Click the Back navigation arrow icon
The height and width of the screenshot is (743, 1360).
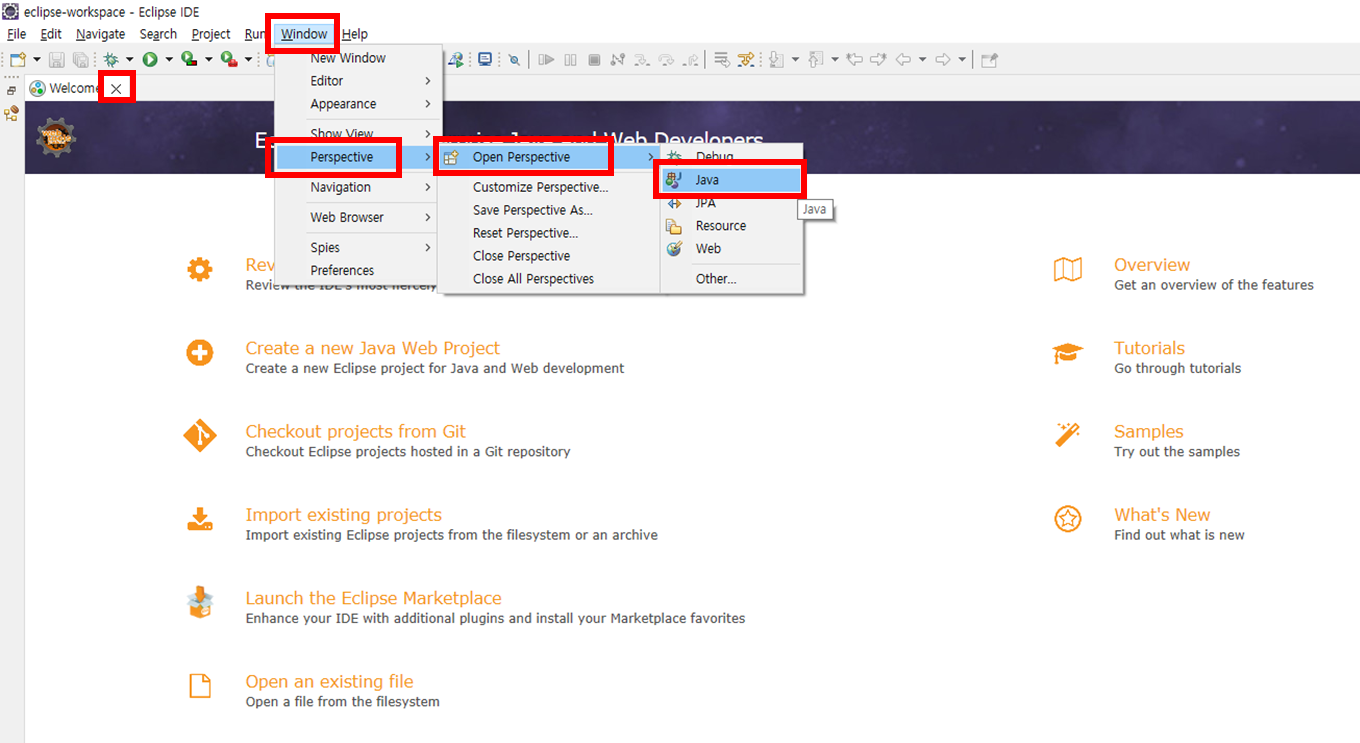903,60
